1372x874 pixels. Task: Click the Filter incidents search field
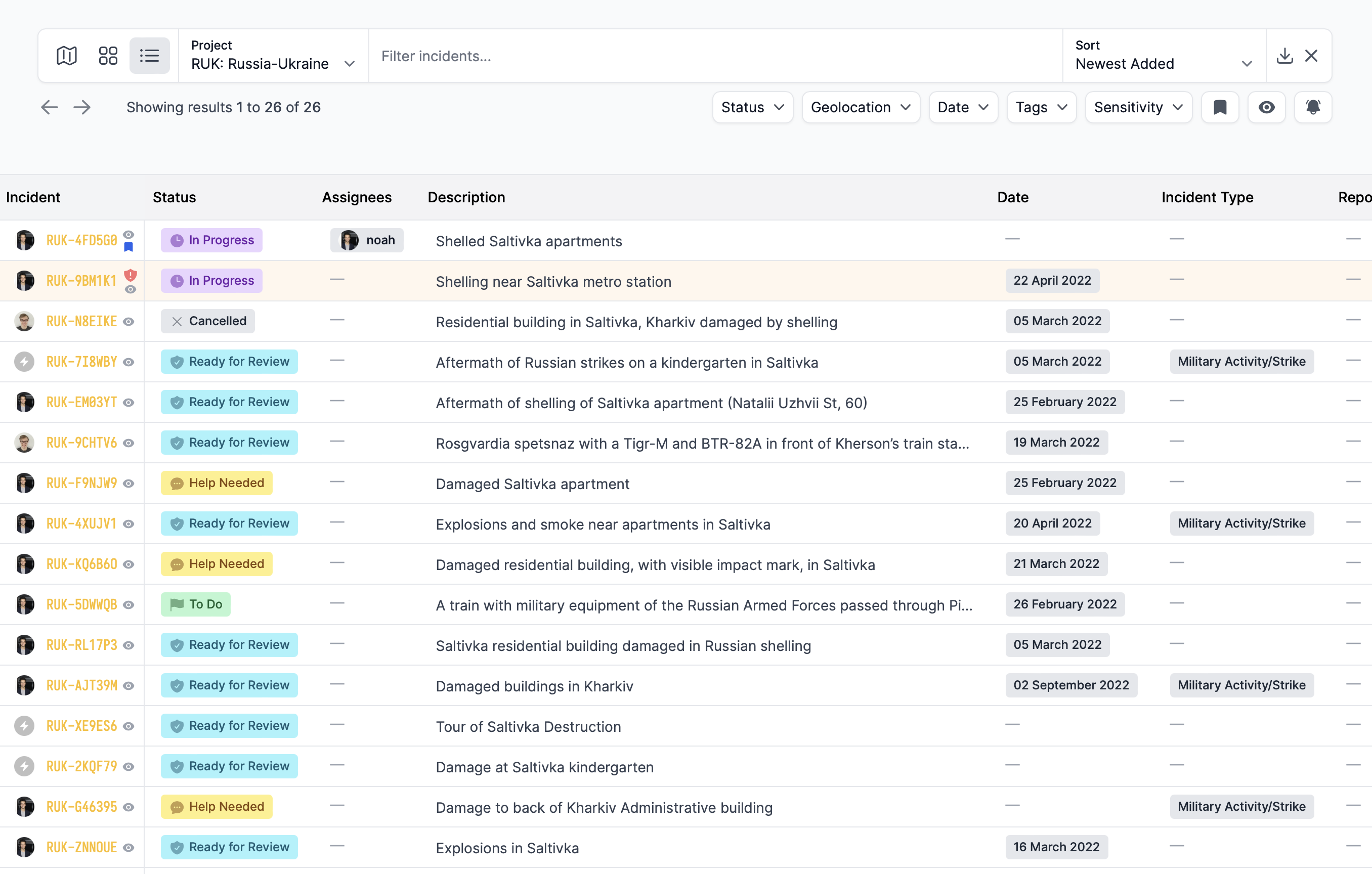[x=715, y=56]
